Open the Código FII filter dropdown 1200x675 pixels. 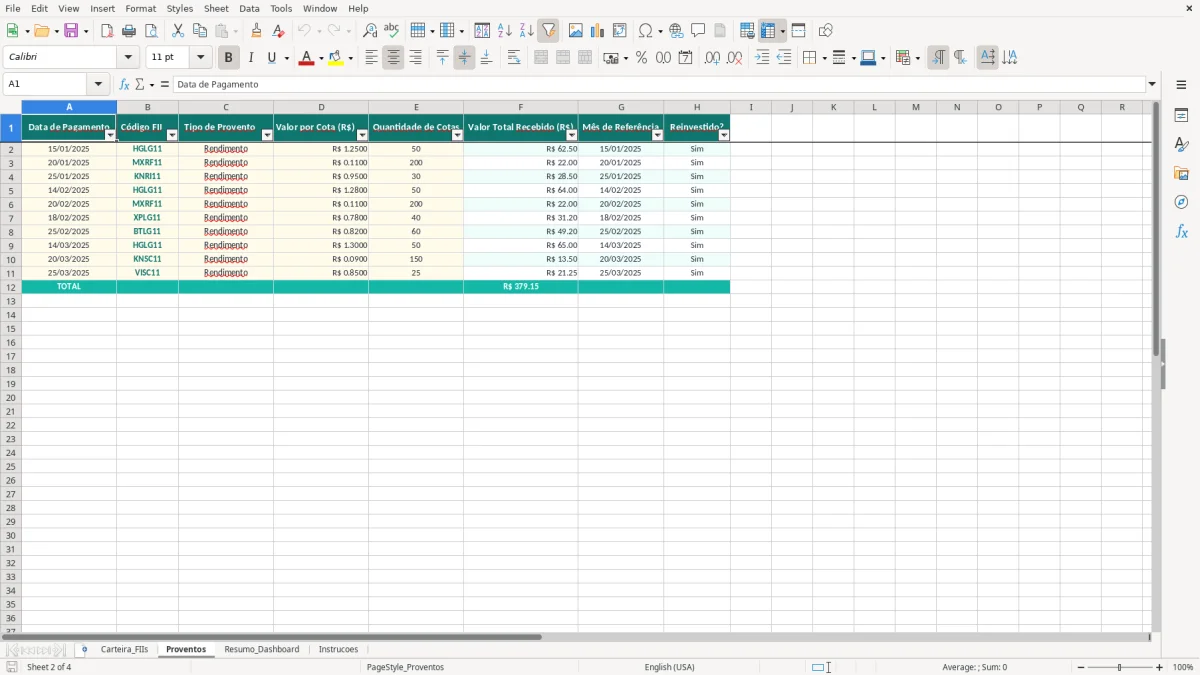pos(172,135)
